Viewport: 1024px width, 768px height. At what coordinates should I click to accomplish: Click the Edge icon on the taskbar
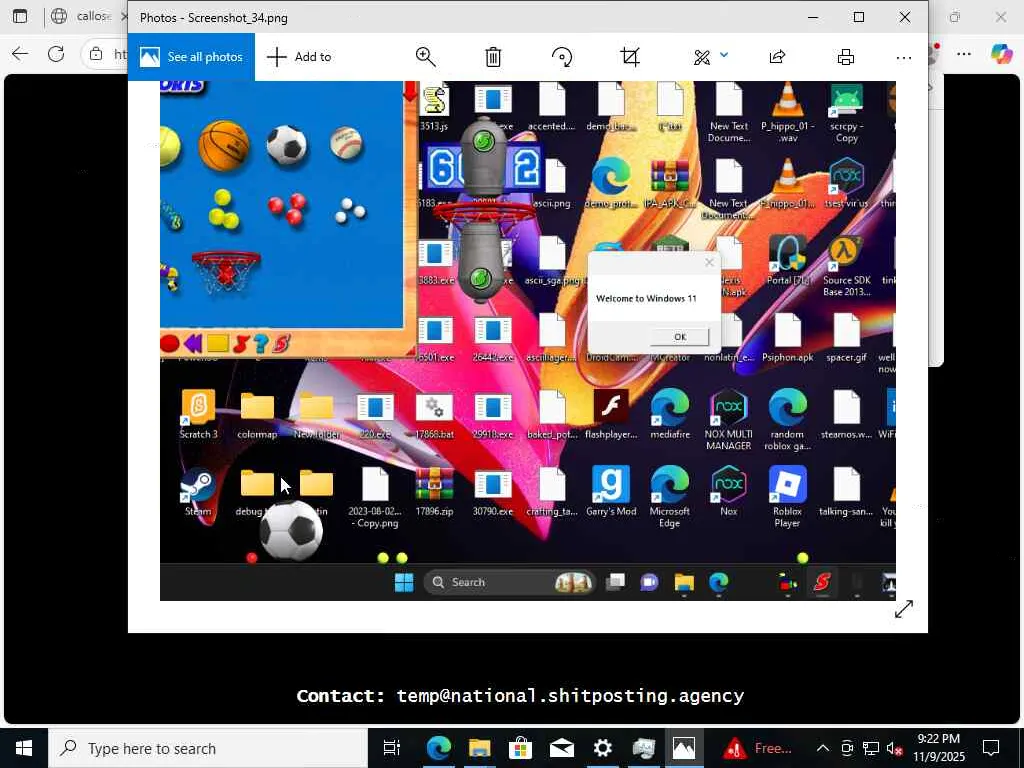tap(439, 748)
